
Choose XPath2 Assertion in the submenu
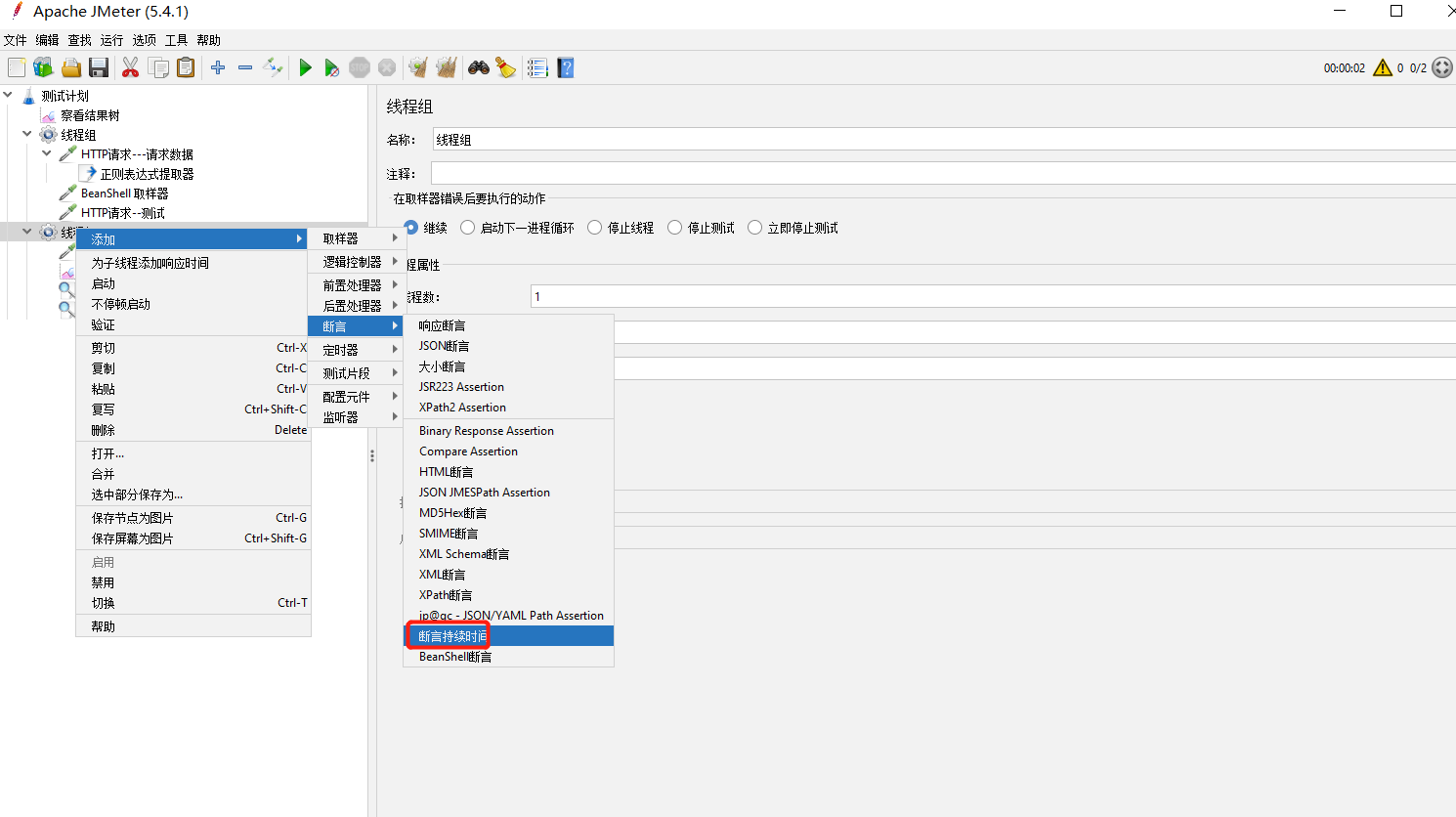click(x=509, y=408)
